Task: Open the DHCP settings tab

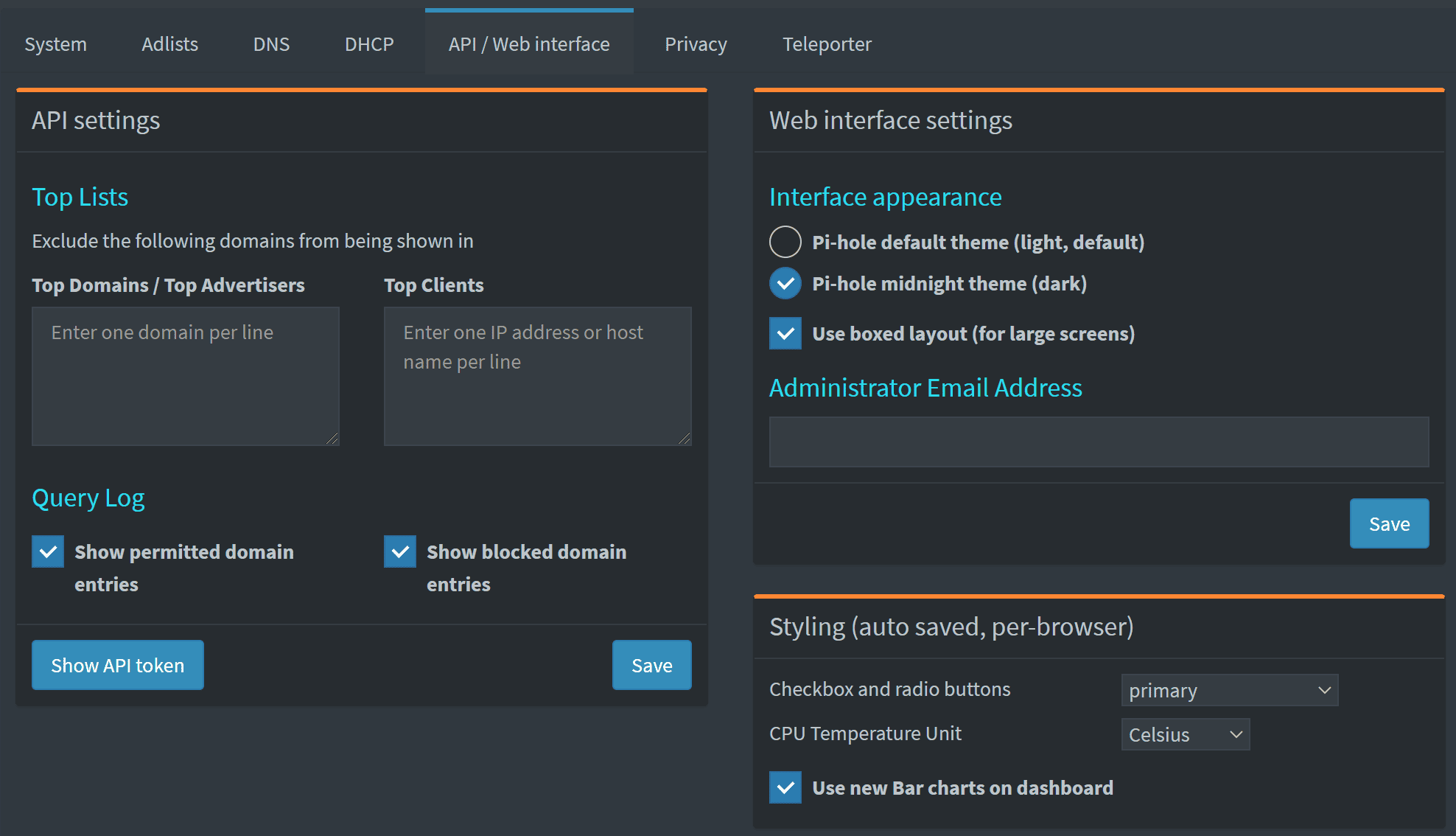Action: (368, 43)
